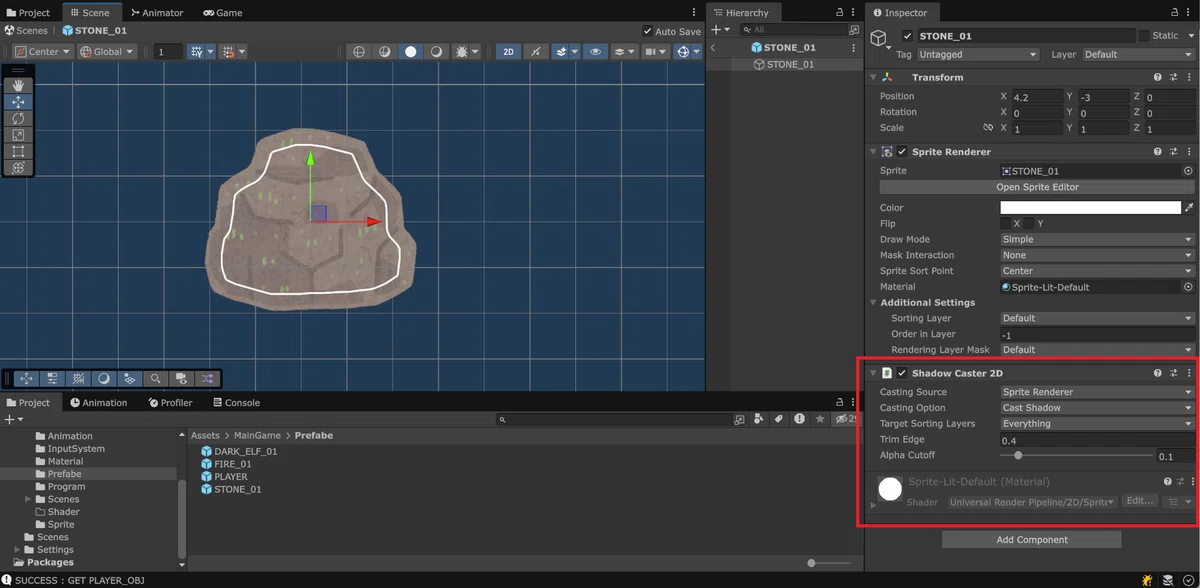Viewport: 1200px width, 588px height.
Task: Select the Transform tool
Action: (18, 168)
